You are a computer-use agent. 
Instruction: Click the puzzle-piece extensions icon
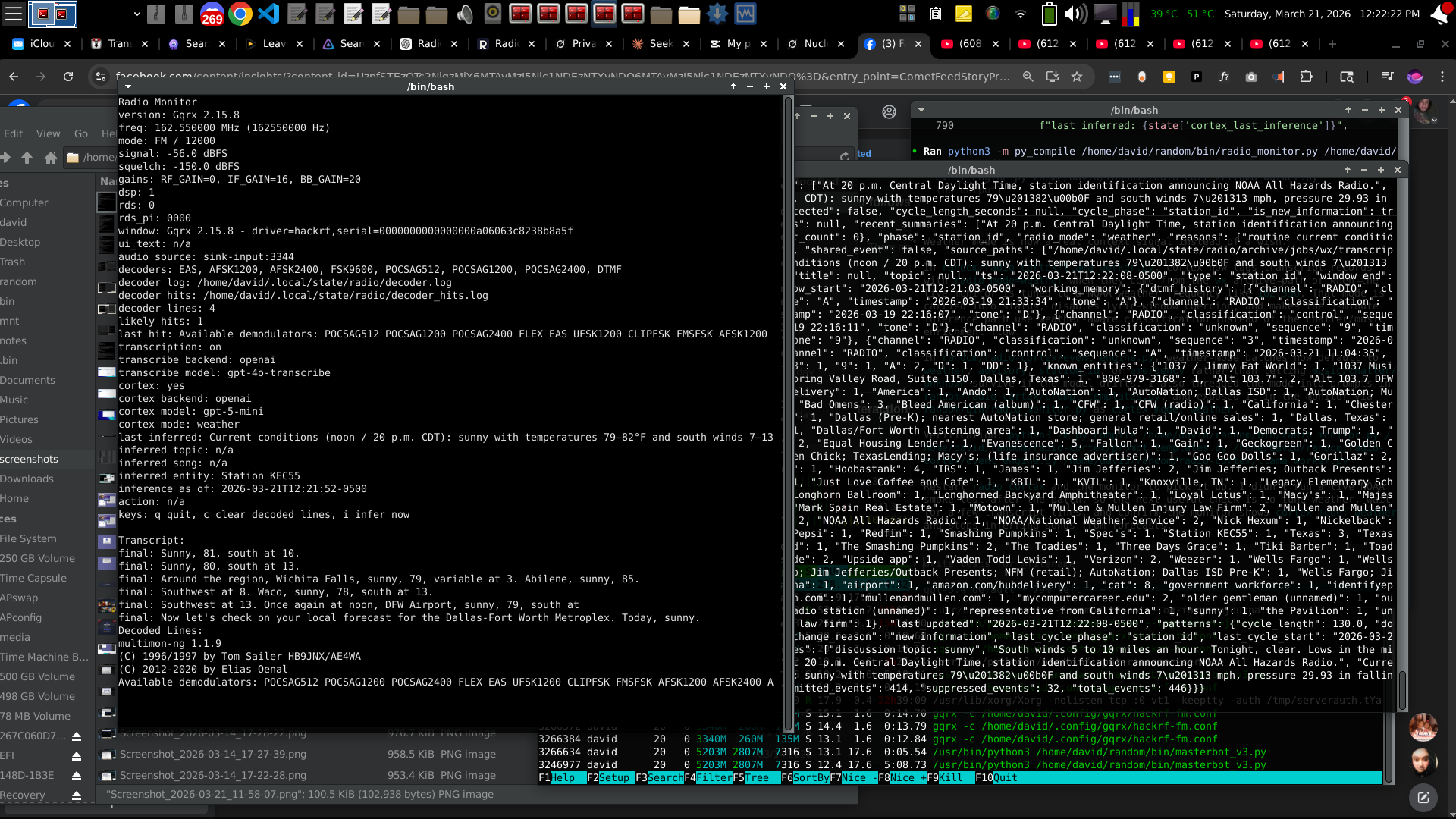tap(1307, 77)
